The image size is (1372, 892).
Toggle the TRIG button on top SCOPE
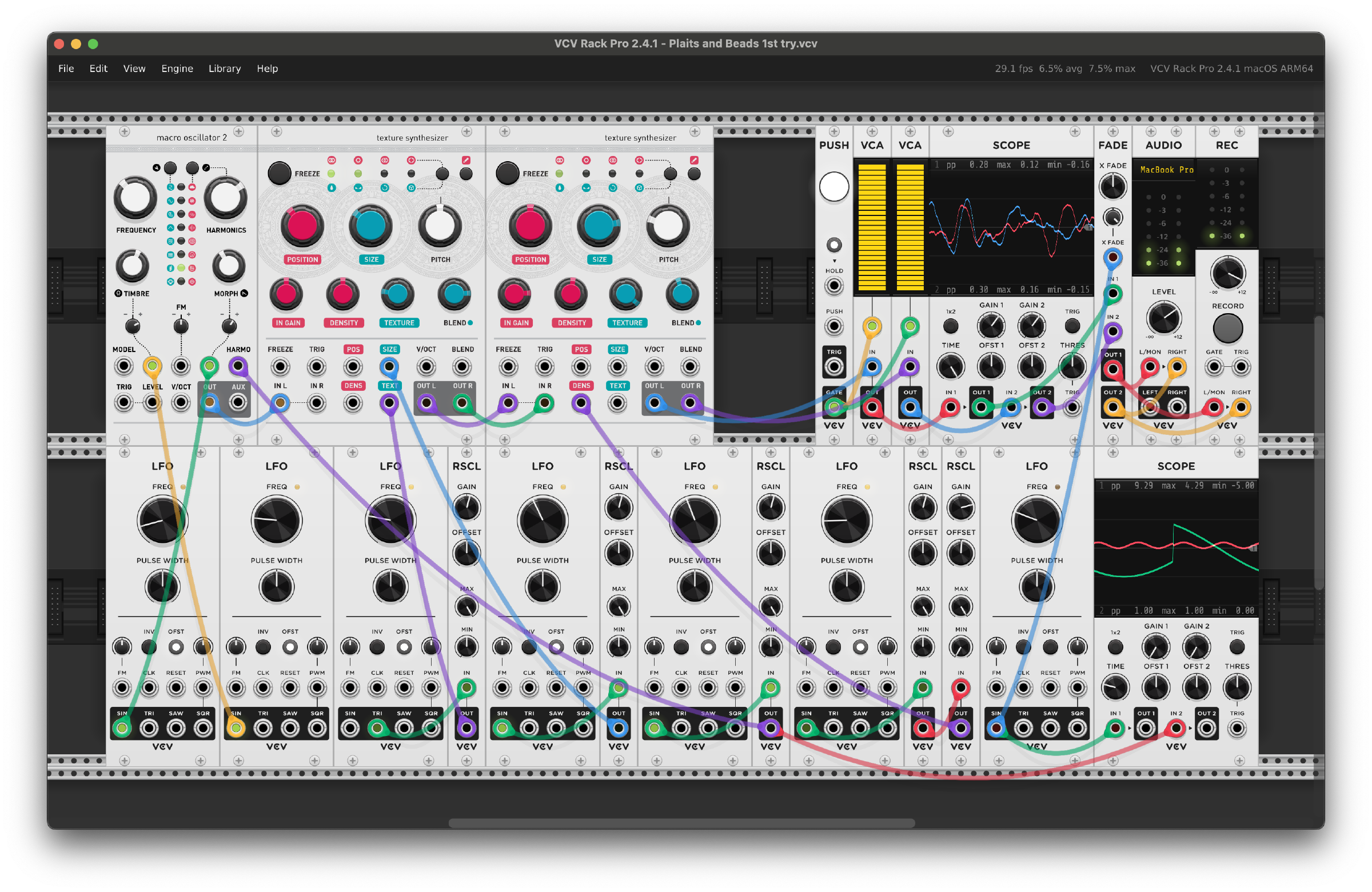[1072, 326]
